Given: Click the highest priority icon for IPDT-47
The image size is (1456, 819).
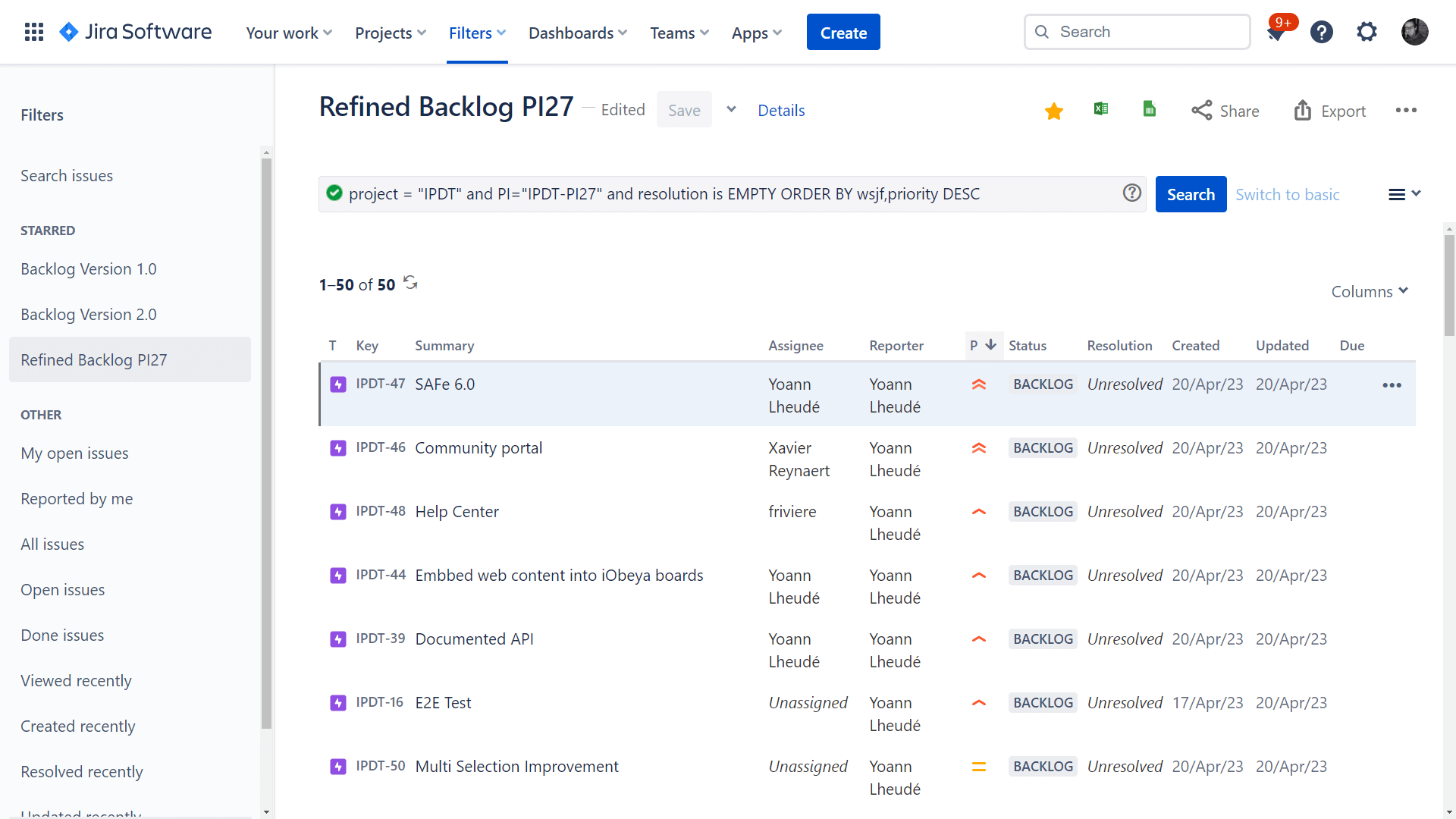Looking at the screenshot, I should coord(979,384).
